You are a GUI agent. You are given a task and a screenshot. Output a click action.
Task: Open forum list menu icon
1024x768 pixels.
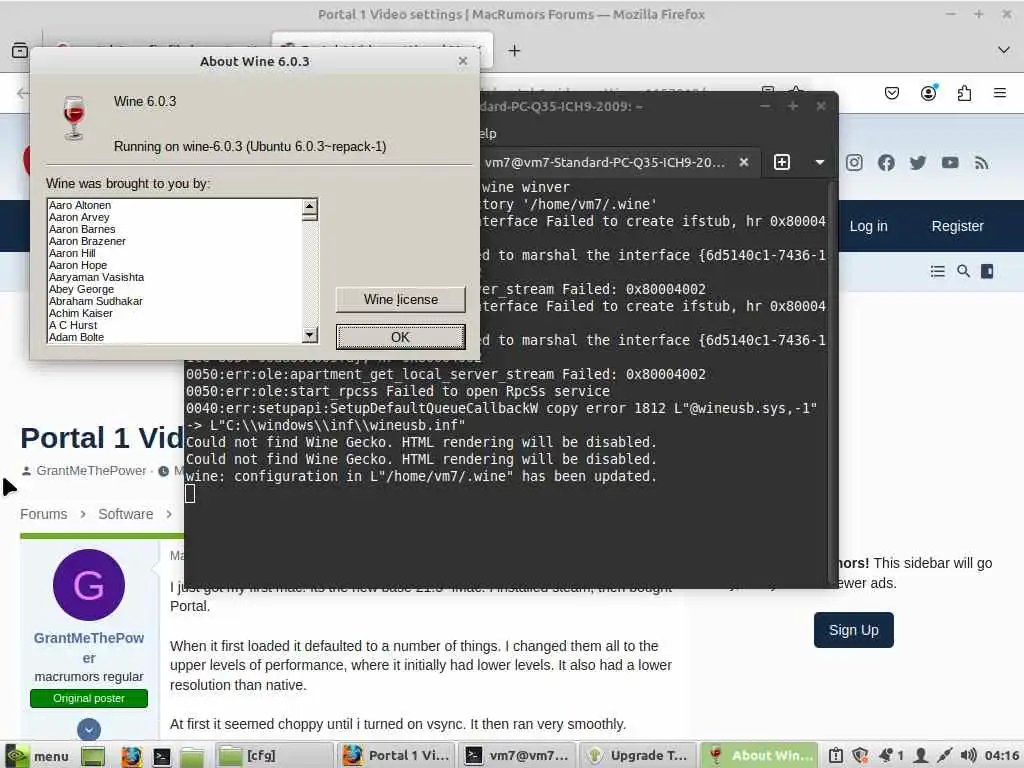(937, 271)
